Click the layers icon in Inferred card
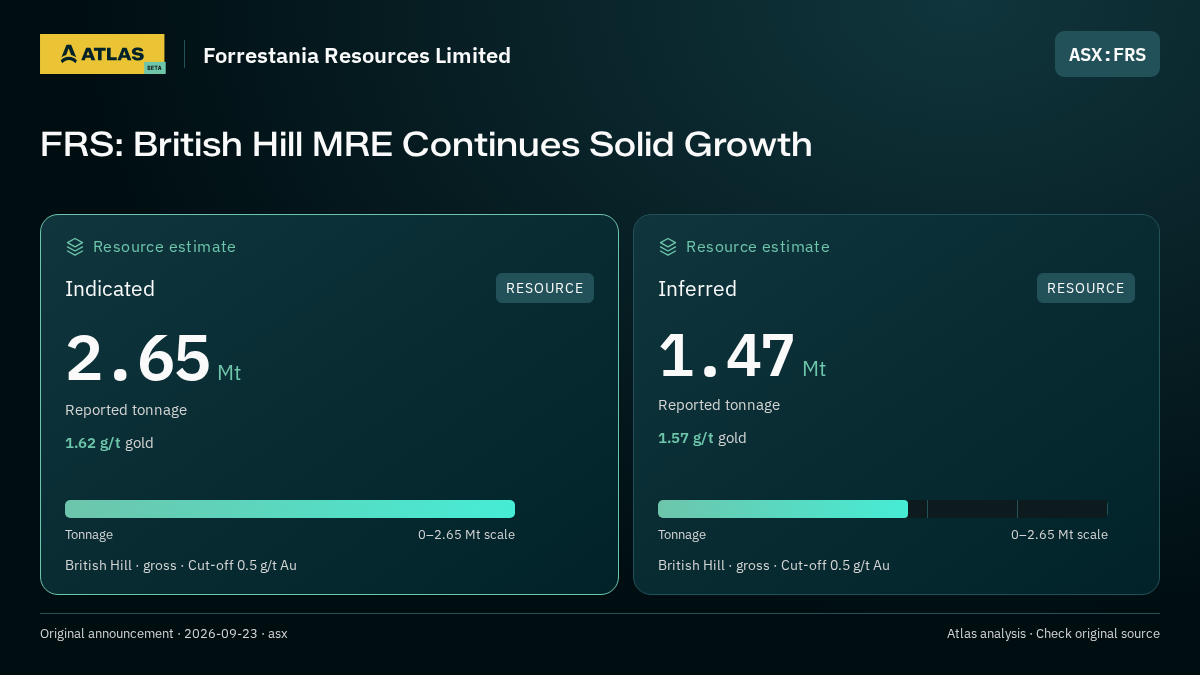Image resolution: width=1200 pixels, height=675 pixels. coord(668,247)
